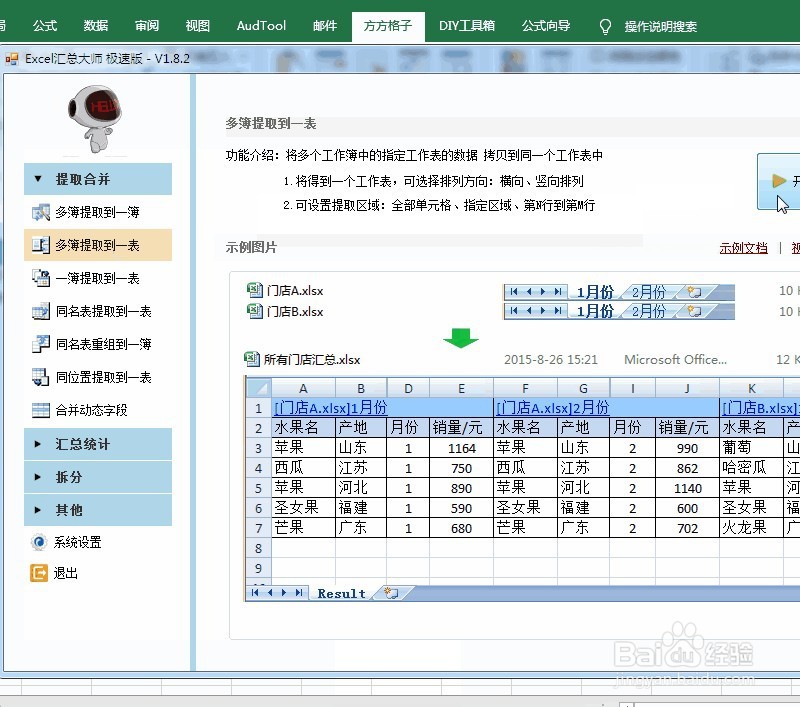Click row header 8 in the example
Viewport: 800px width, 707px height.
pos(259,548)
